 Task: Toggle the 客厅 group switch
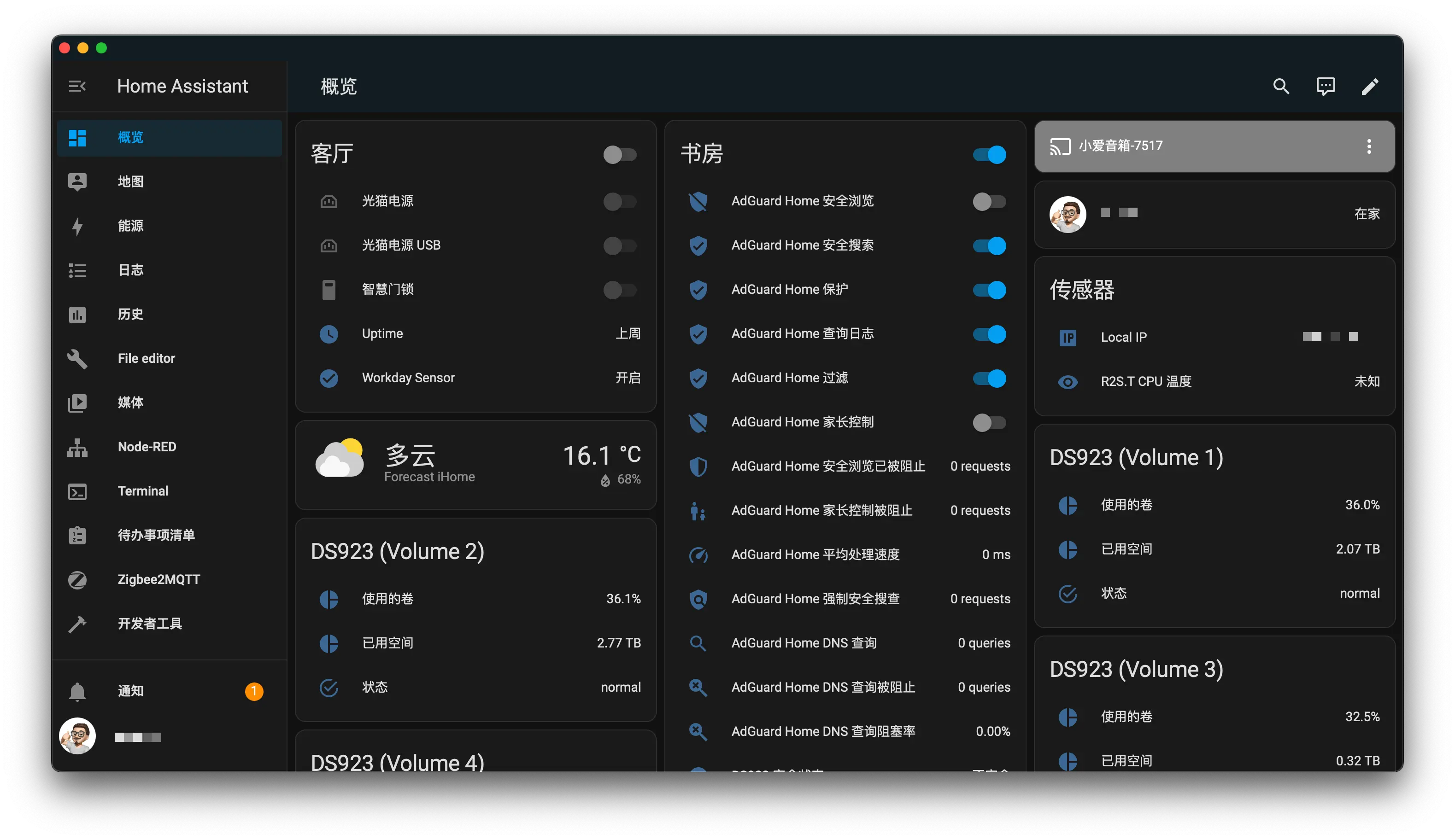pos(619,155)
